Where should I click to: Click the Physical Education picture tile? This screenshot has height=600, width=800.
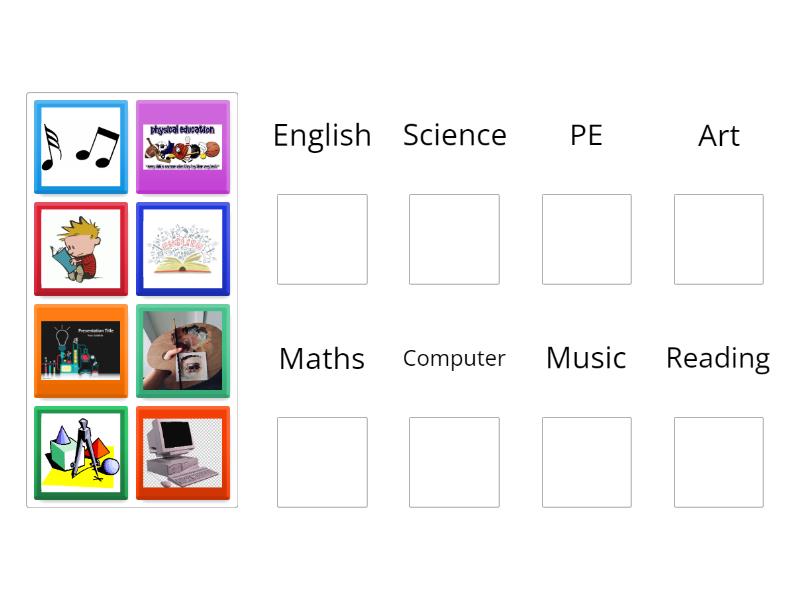183,146
